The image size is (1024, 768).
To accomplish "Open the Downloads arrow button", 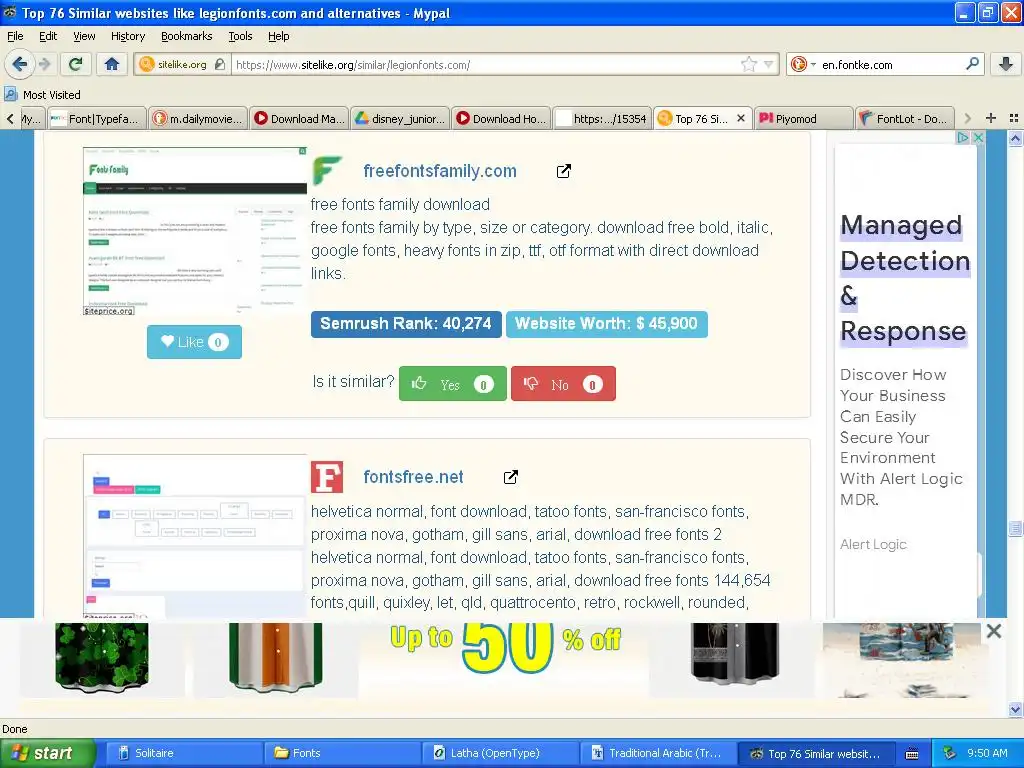I will coord(1006,64).
